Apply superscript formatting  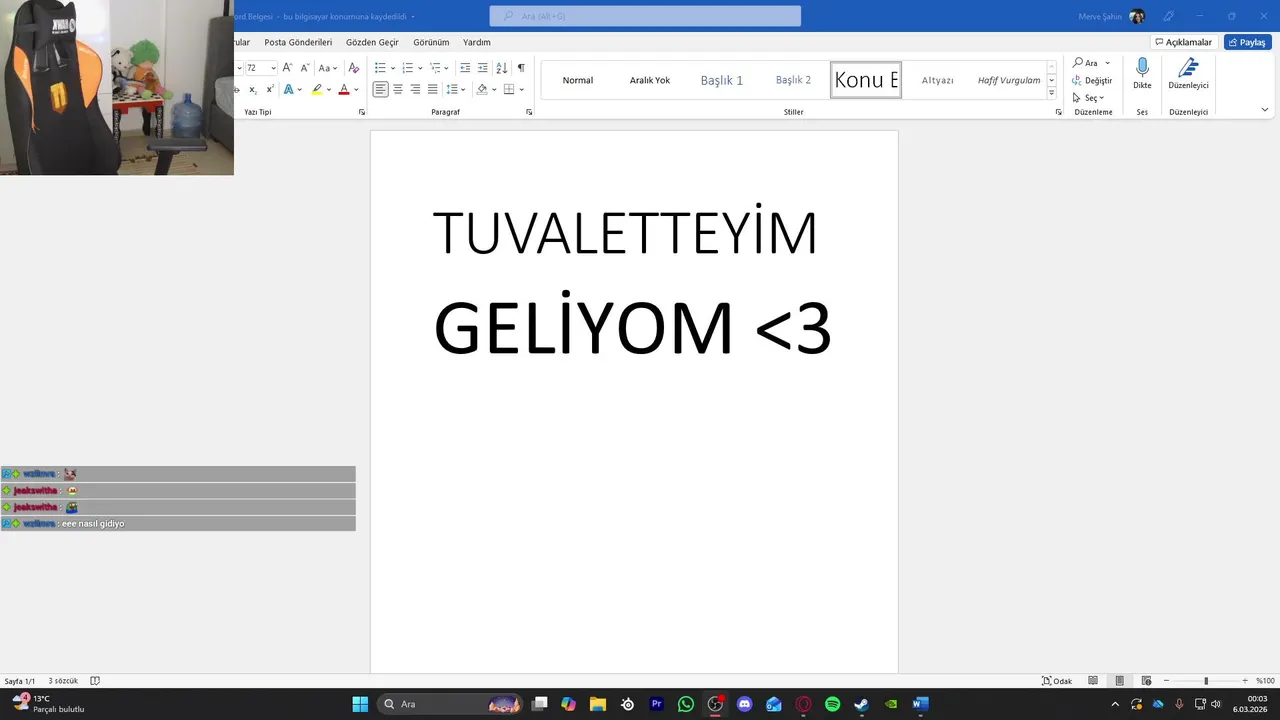pos(270,90)
